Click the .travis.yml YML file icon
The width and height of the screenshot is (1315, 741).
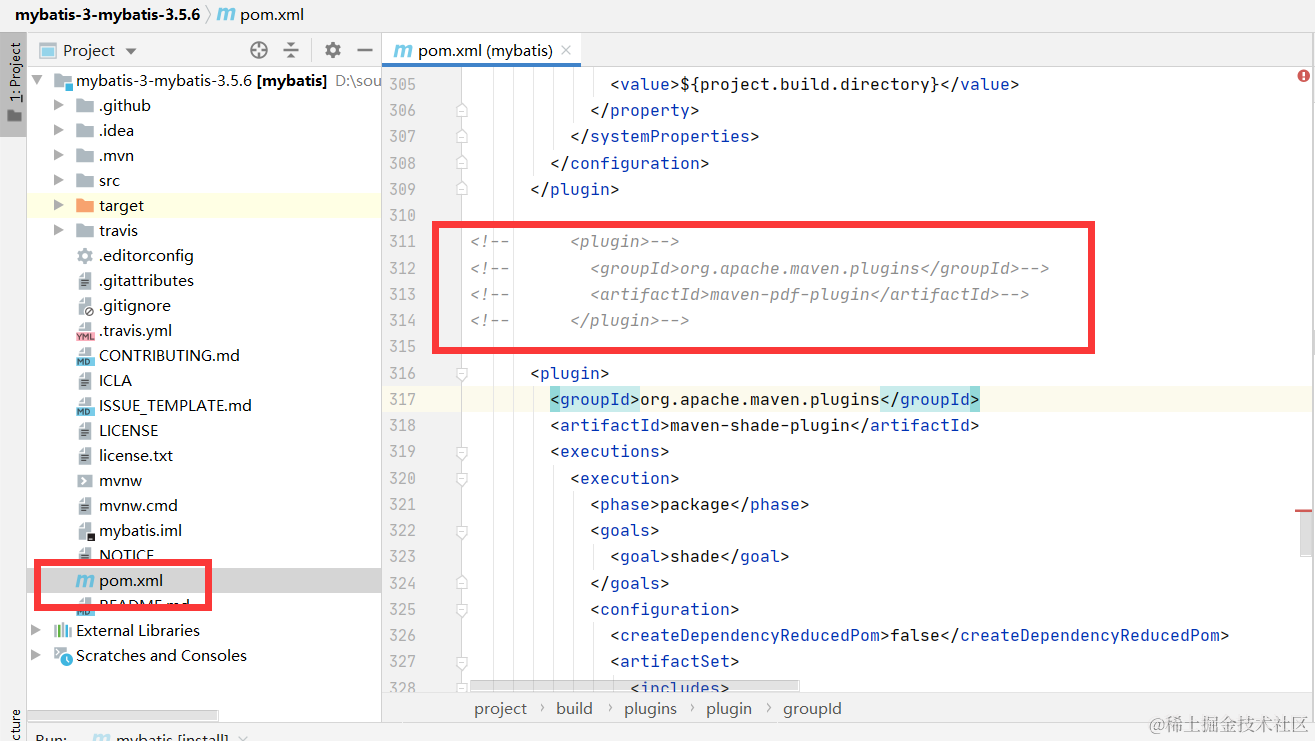coord(85,331)
